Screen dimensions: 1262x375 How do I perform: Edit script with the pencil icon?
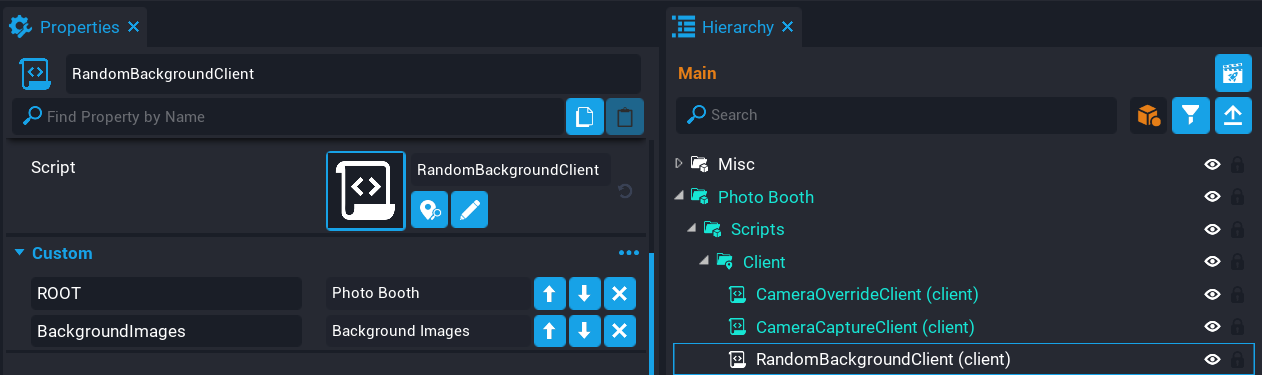coord(469,210)
